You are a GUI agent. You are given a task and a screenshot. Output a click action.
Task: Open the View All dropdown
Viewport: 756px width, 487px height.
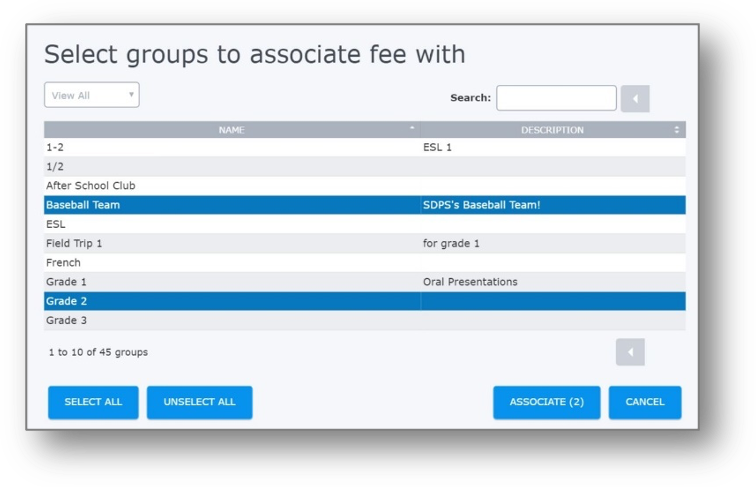coord(92,95)
